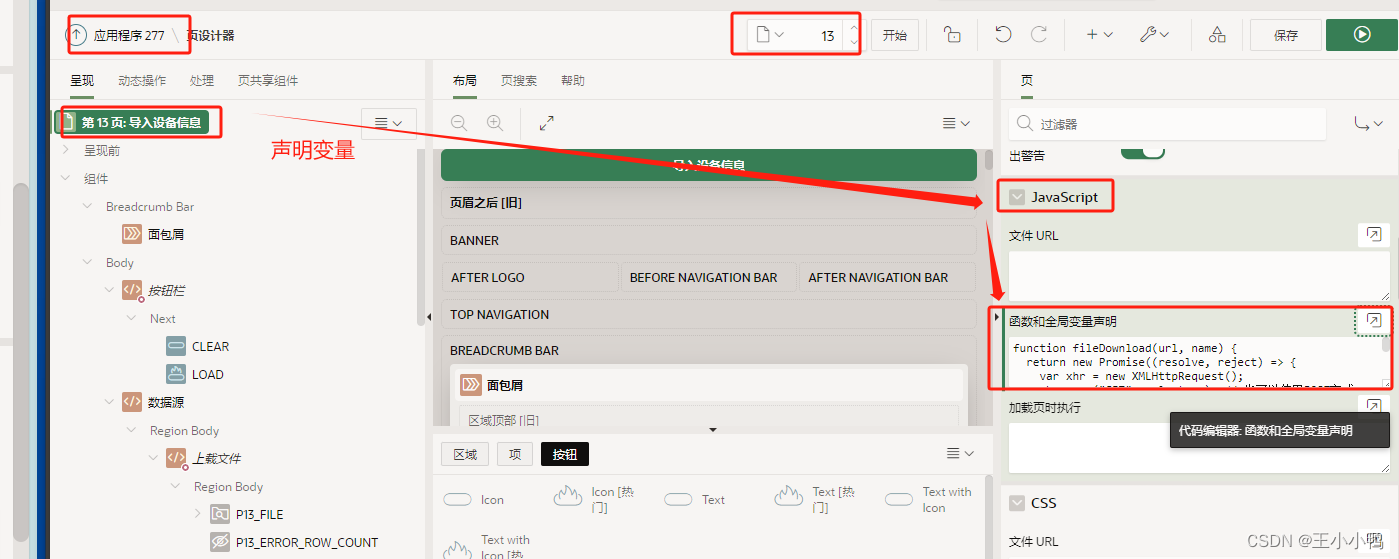Image resolution: width=1399 pixels, height=559 pixels.
Task: Click the undo icon
Action: pyautogui.click(x=1003, y=35)
